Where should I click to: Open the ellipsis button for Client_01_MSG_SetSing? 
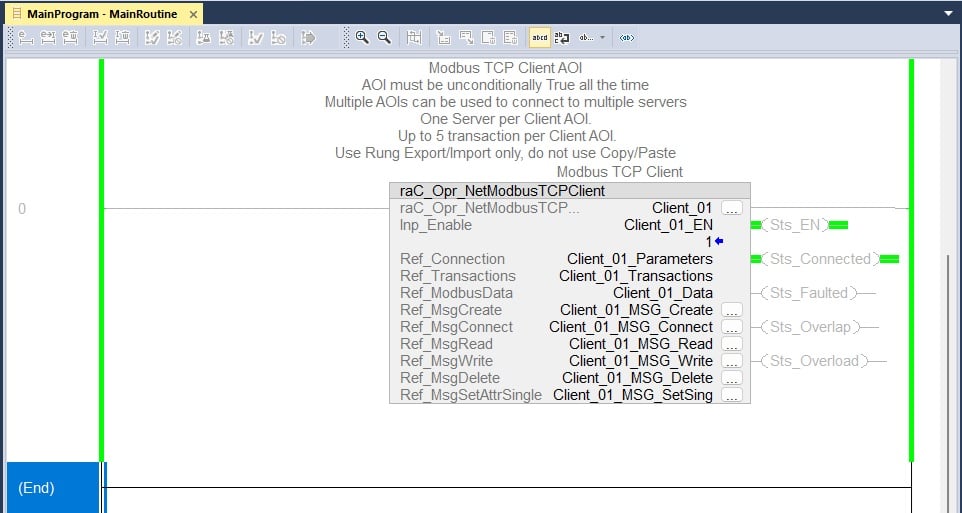(x=732, y=395)
